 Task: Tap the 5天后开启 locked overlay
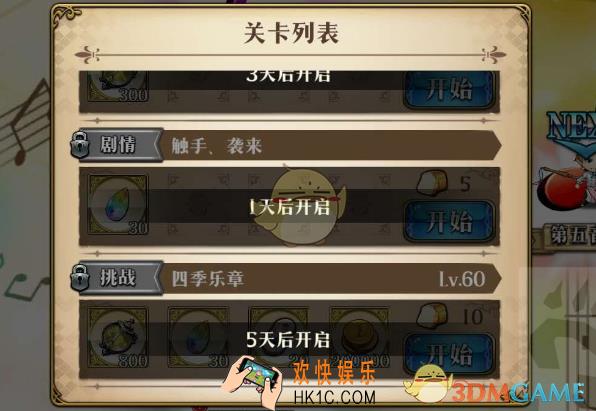(289, 340)
